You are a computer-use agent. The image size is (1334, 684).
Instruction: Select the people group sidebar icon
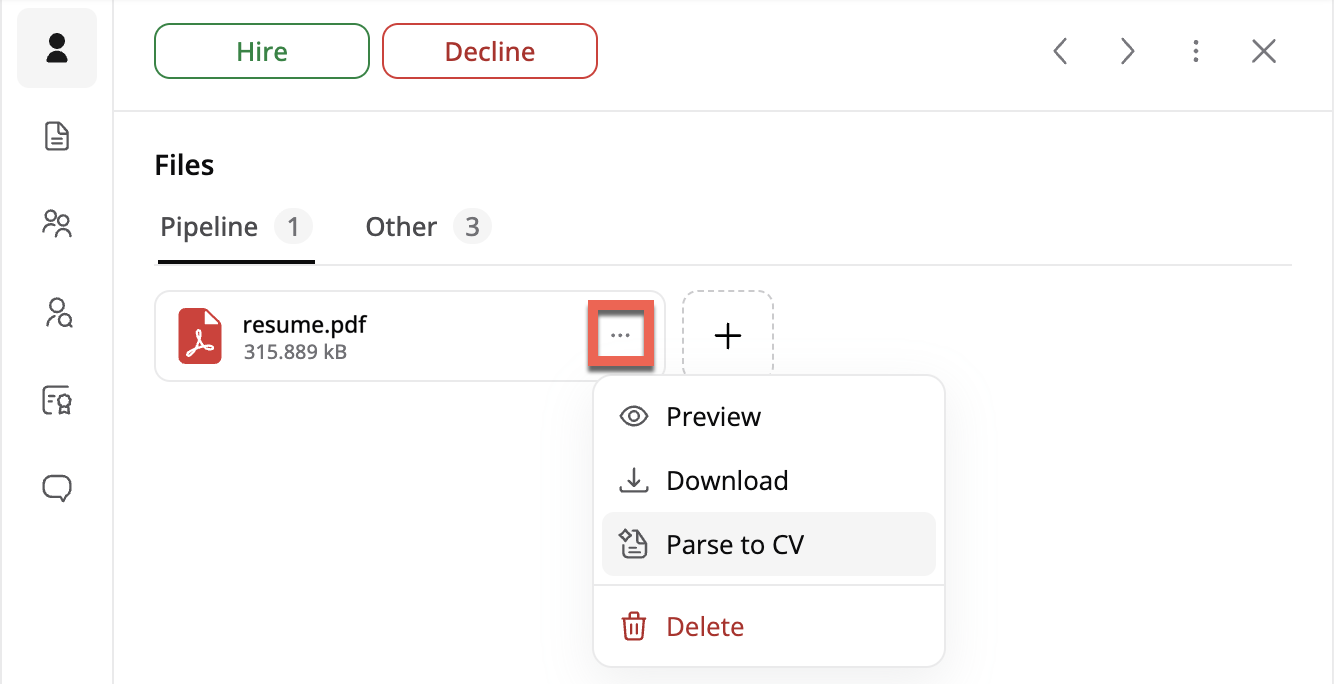[57, 223]
